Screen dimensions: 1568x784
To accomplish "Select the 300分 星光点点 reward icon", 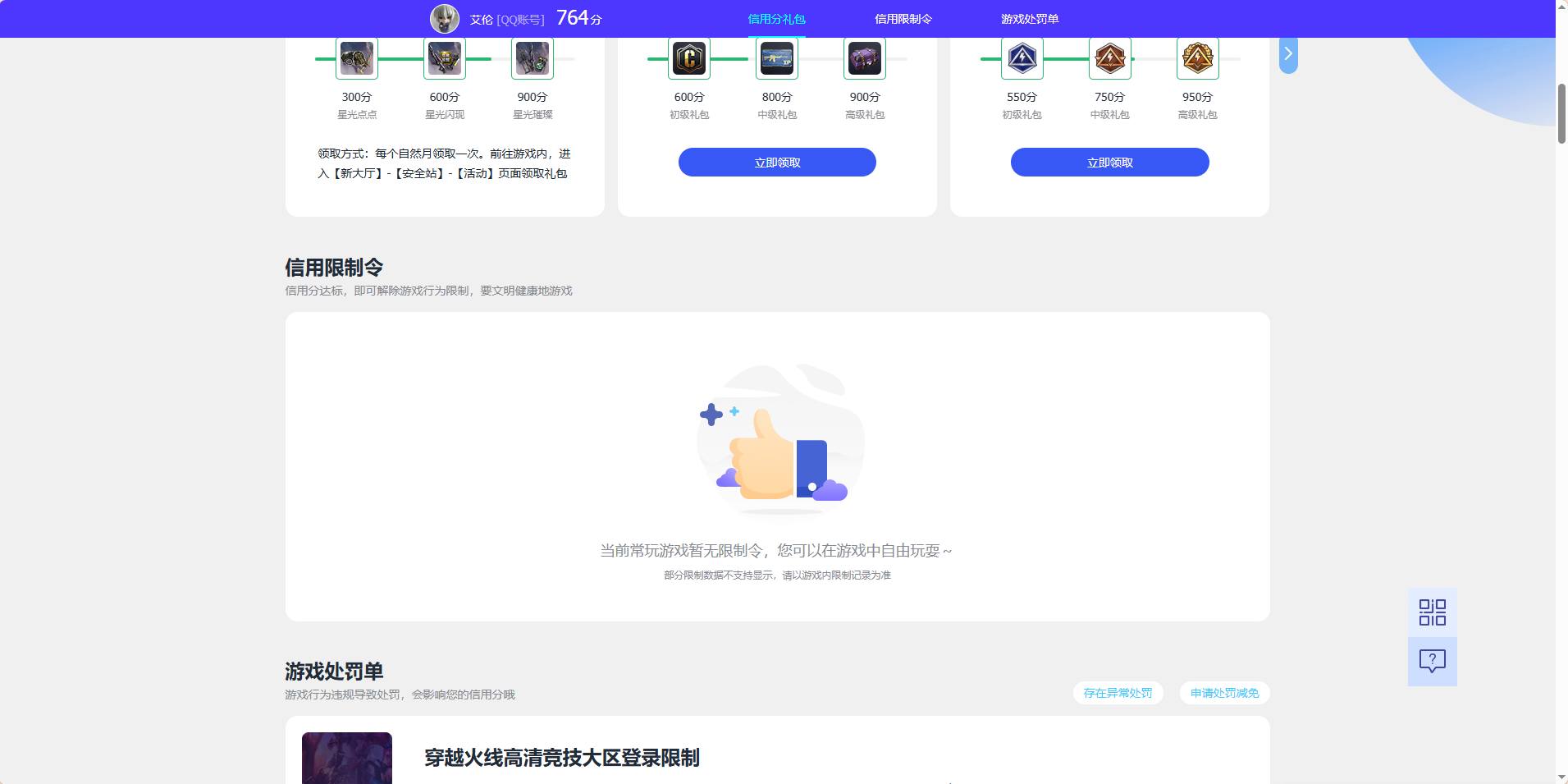I will click(357, 58).
